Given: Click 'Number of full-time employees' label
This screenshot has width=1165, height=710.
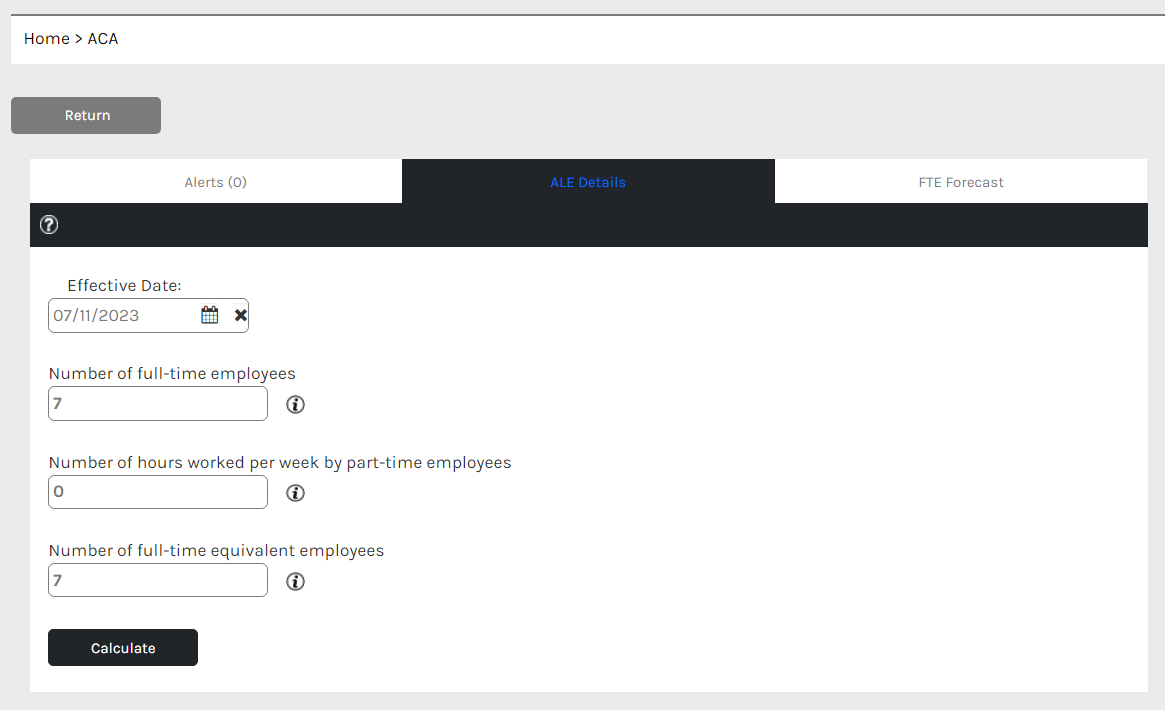Looking at the screenshot, I should click(172, 374).
